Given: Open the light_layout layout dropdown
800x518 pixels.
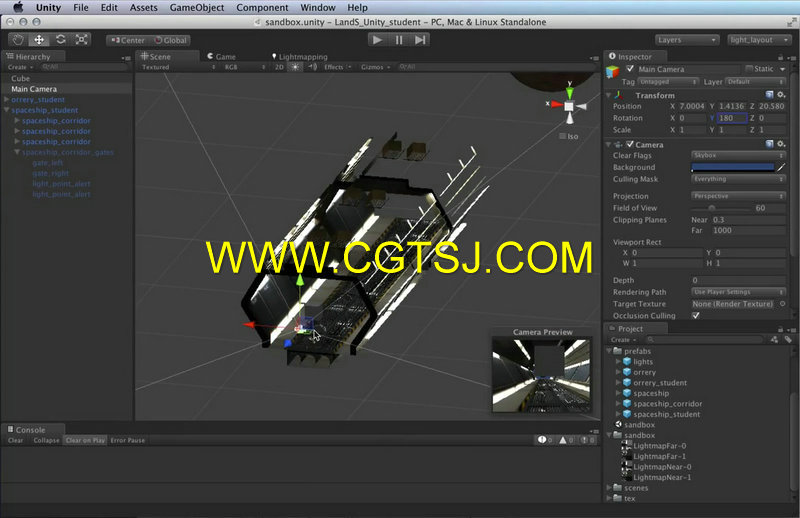Looking at the screenshot, I should [759, 40].
